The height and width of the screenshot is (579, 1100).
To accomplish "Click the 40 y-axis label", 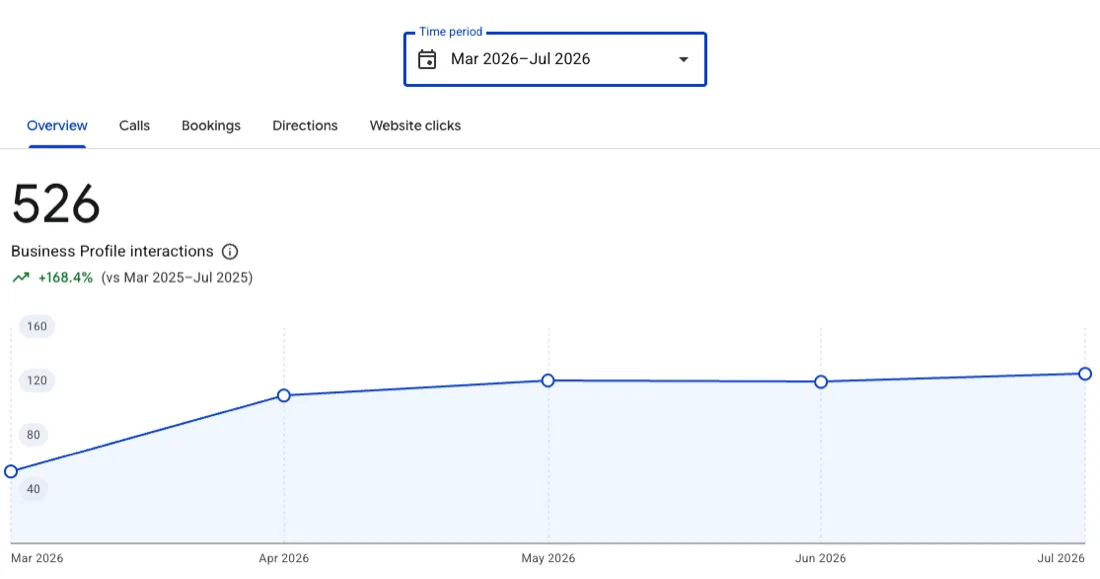I will click(x=33, y=489).
